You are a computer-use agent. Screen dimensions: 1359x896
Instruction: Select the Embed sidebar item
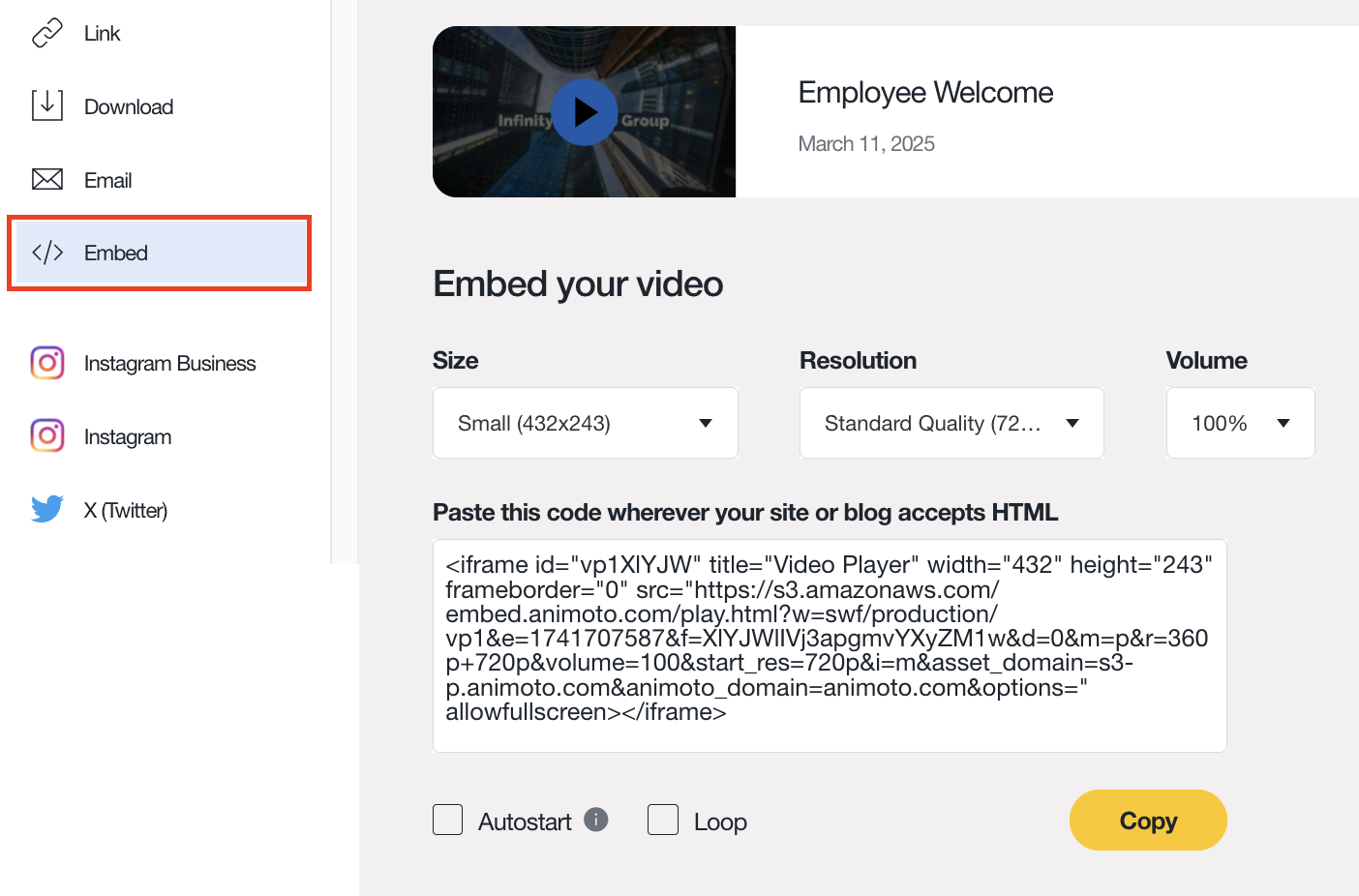click(161, 253)
